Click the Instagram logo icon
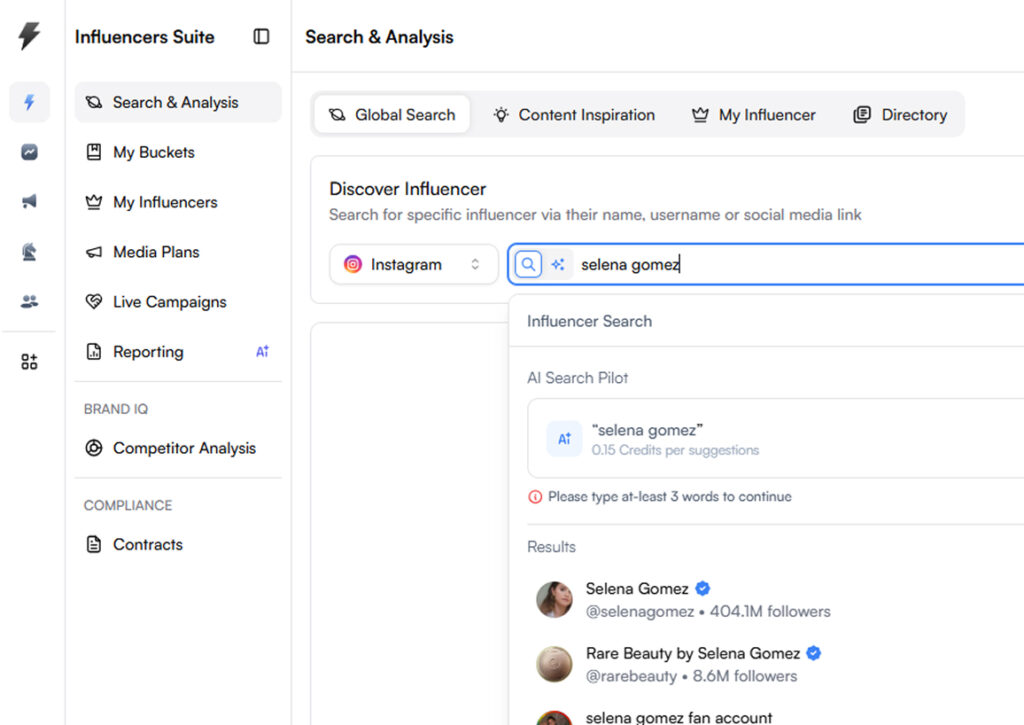This screenshot has height=725, width=1024. coord(353,265)
